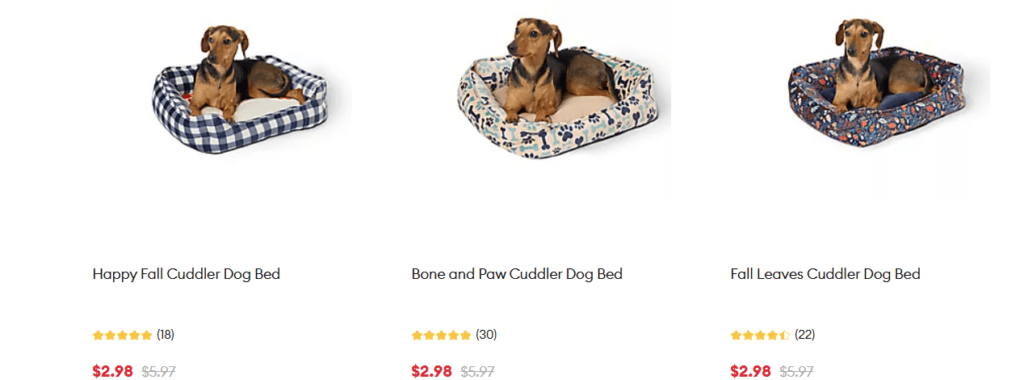Click the last star of Bone and Paw rating
This screenshot has height=380, width=1024.
point(464,336)
